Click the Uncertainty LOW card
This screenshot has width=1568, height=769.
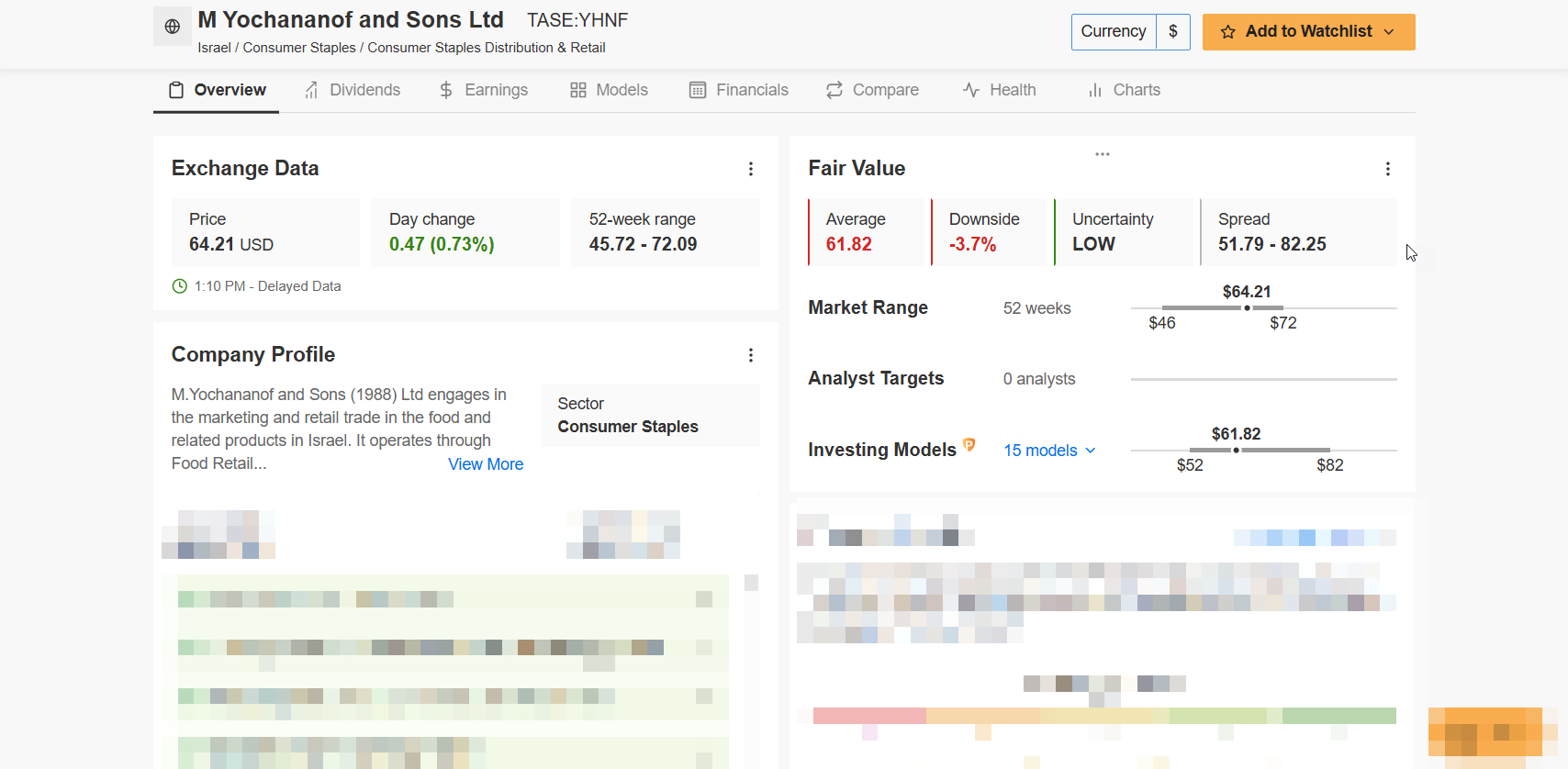click(1124, 232)
